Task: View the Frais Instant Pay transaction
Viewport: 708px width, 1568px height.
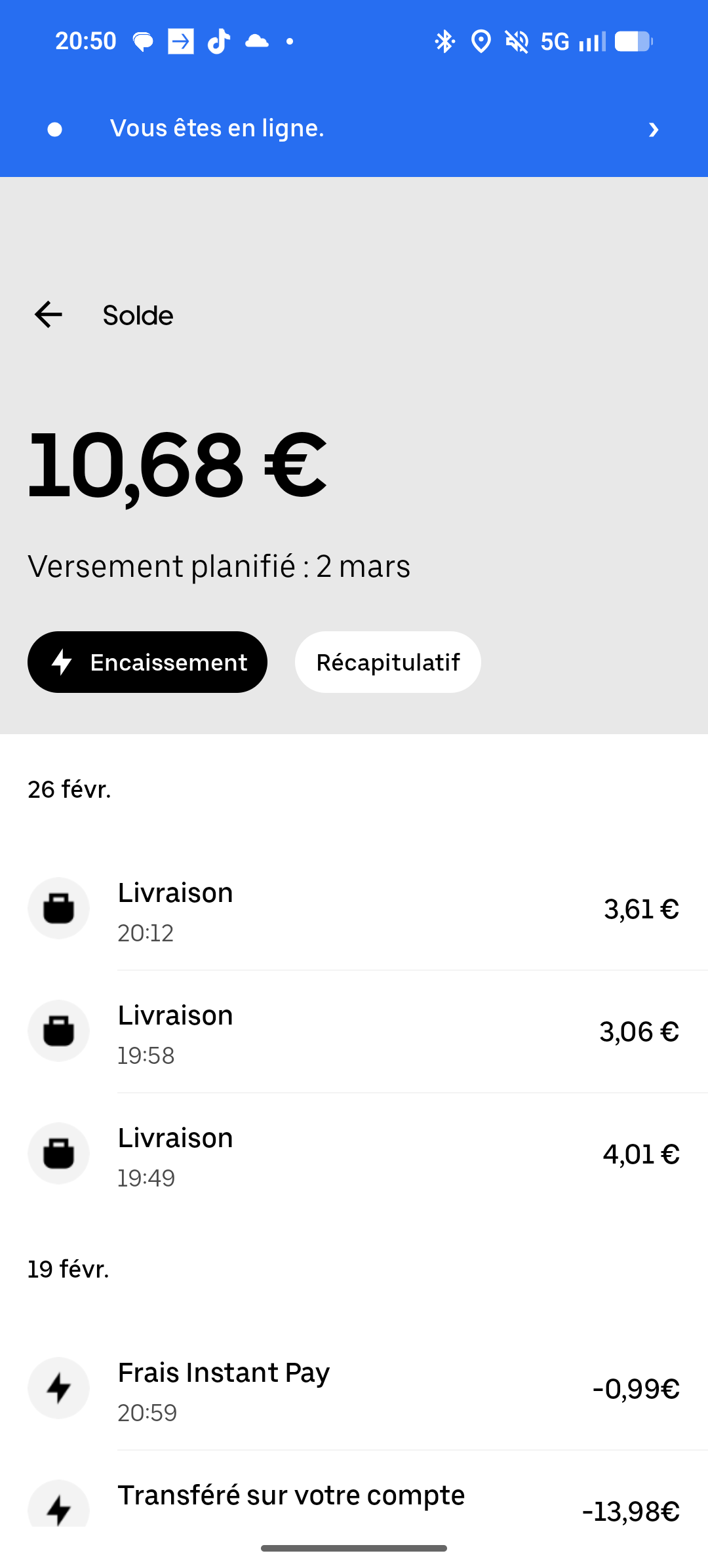Action: [393, 1389]
